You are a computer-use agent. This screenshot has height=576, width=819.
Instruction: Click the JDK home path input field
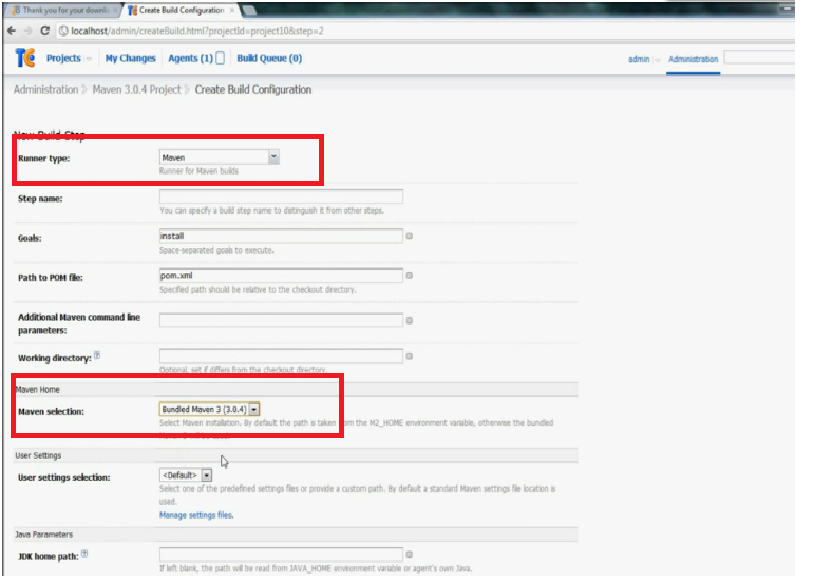[x=280, y=554]
